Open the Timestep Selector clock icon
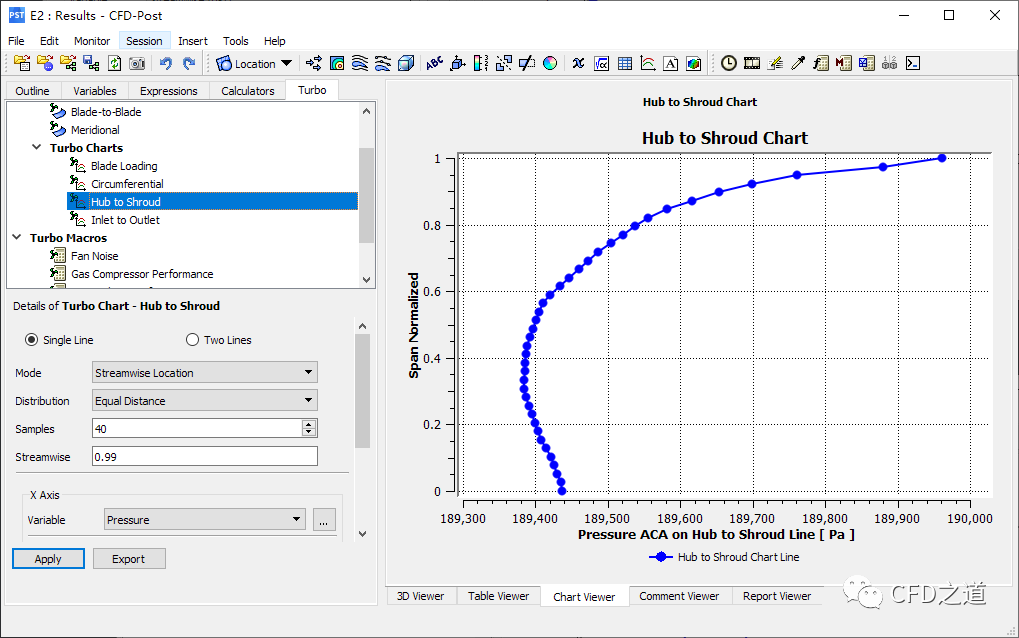Image resolution: width=1019 pixels, height=638 pixels. (x=729, y=63)
